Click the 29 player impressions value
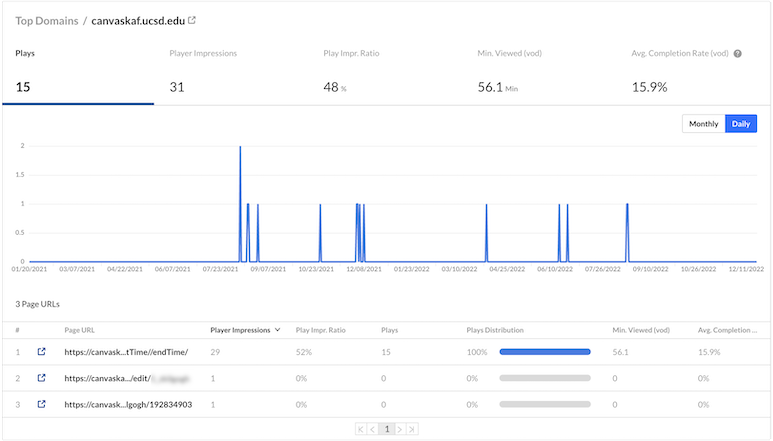Screen dimensions: 773x441 coord(215,352)
